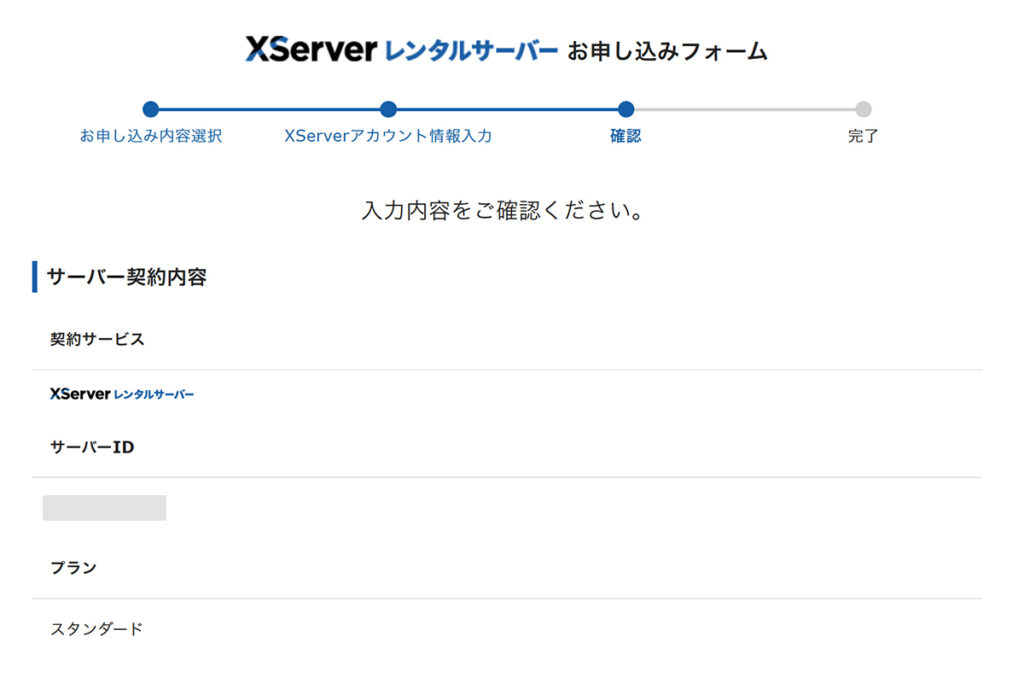Click the small XServer logo under 契約サービス
Image resolution: width=1024 pixels, height=683 pixels.
pos(80,394)
